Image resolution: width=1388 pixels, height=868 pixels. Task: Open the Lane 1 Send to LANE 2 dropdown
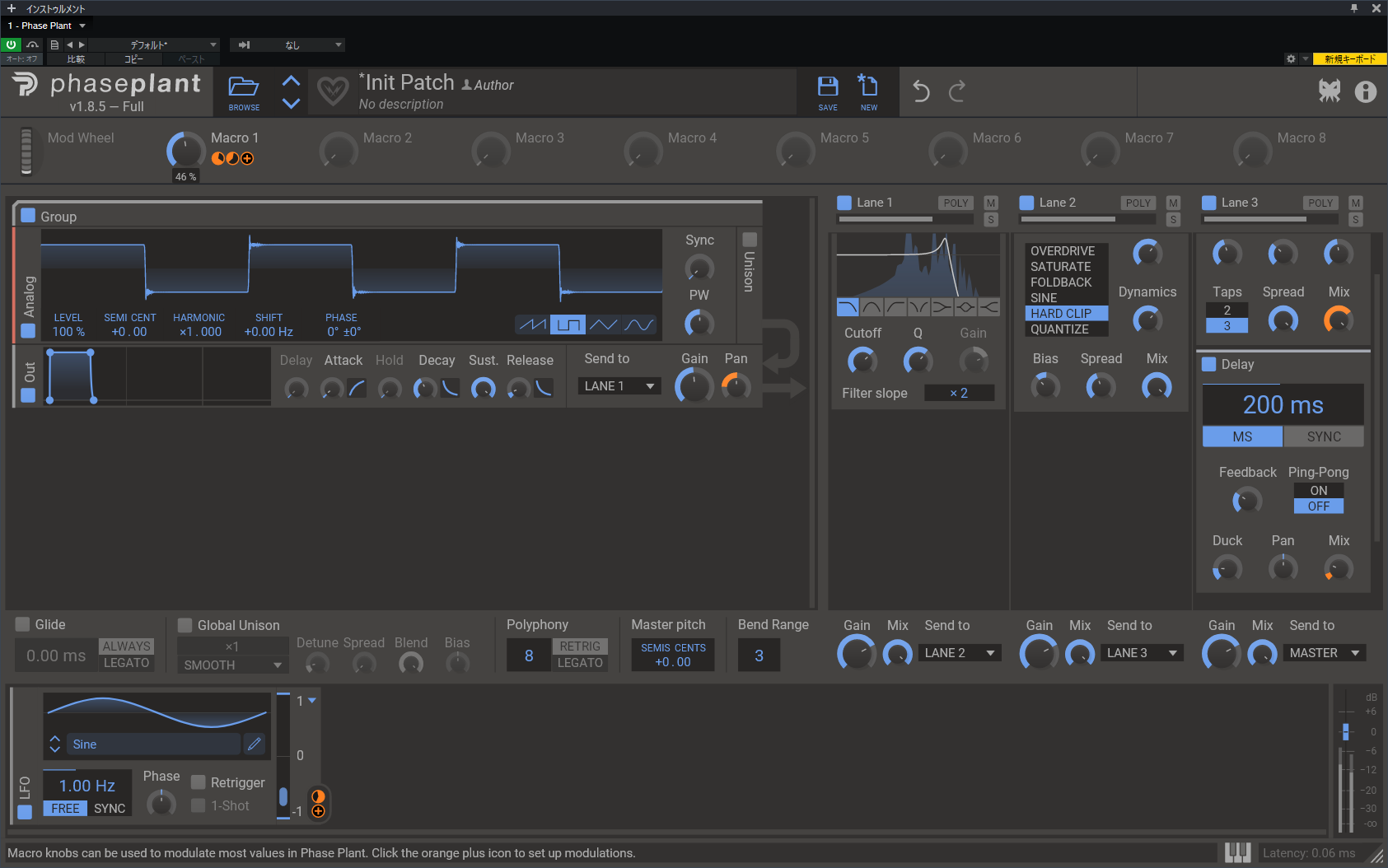coord(960,653)
